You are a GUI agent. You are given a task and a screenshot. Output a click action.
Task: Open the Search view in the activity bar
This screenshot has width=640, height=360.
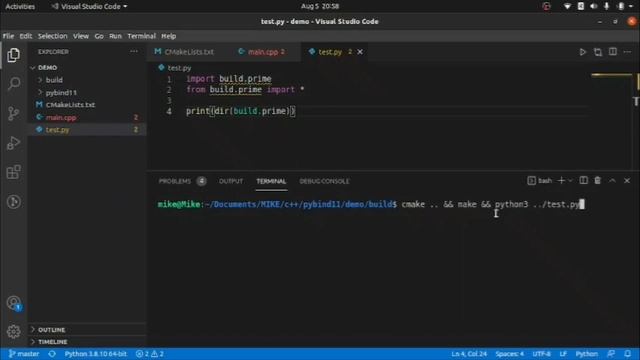13,84
